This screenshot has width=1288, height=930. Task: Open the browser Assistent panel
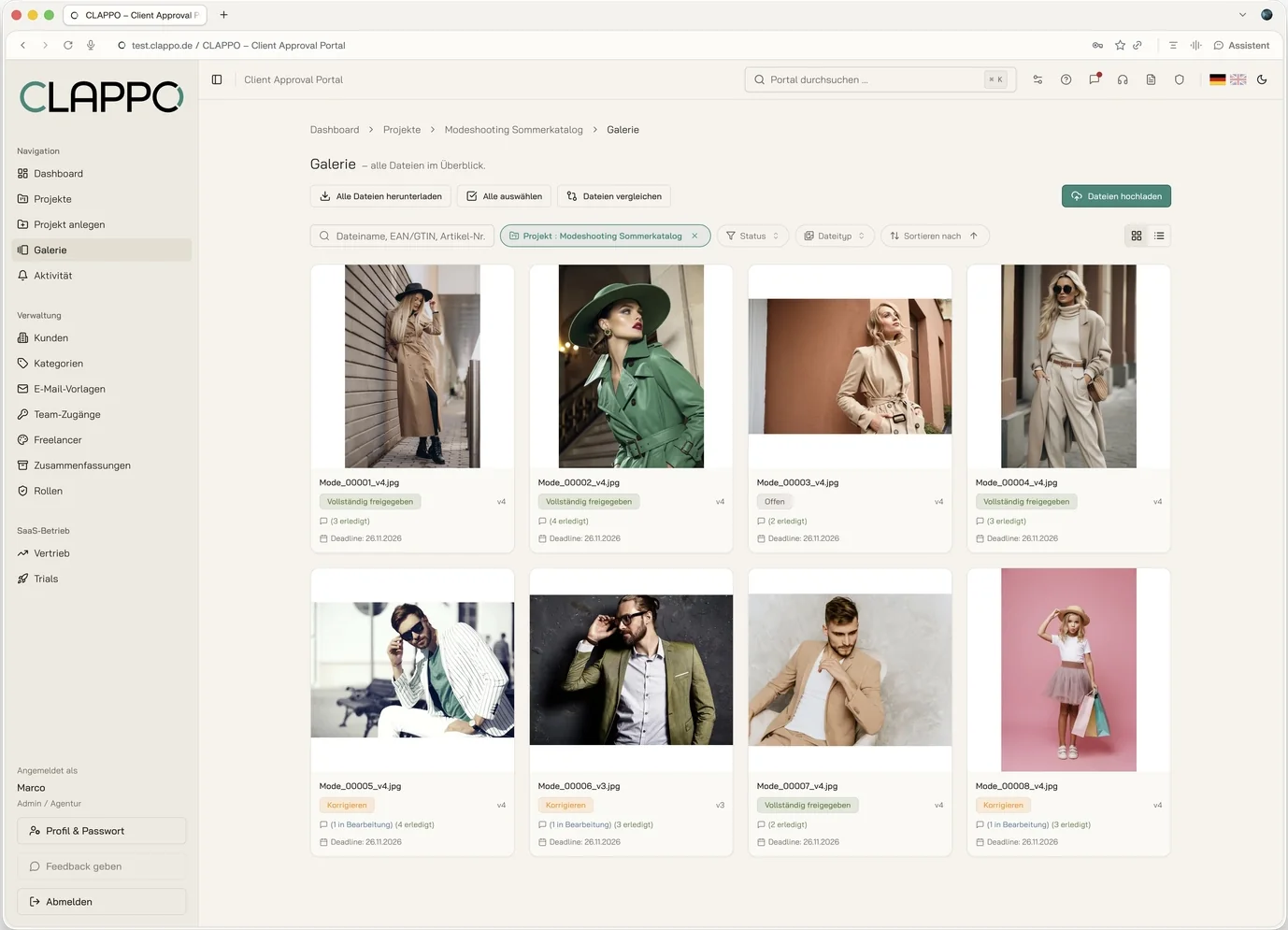point(1241,45)
